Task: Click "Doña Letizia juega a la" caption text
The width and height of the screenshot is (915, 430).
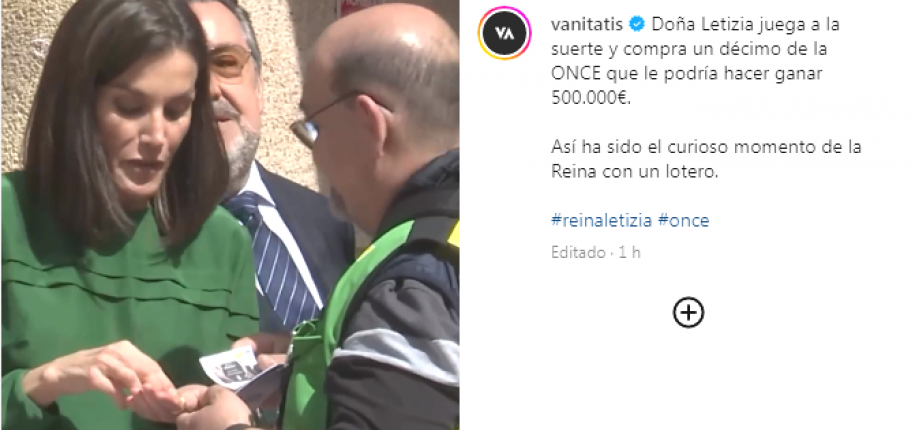Action: tap(745, 25)
